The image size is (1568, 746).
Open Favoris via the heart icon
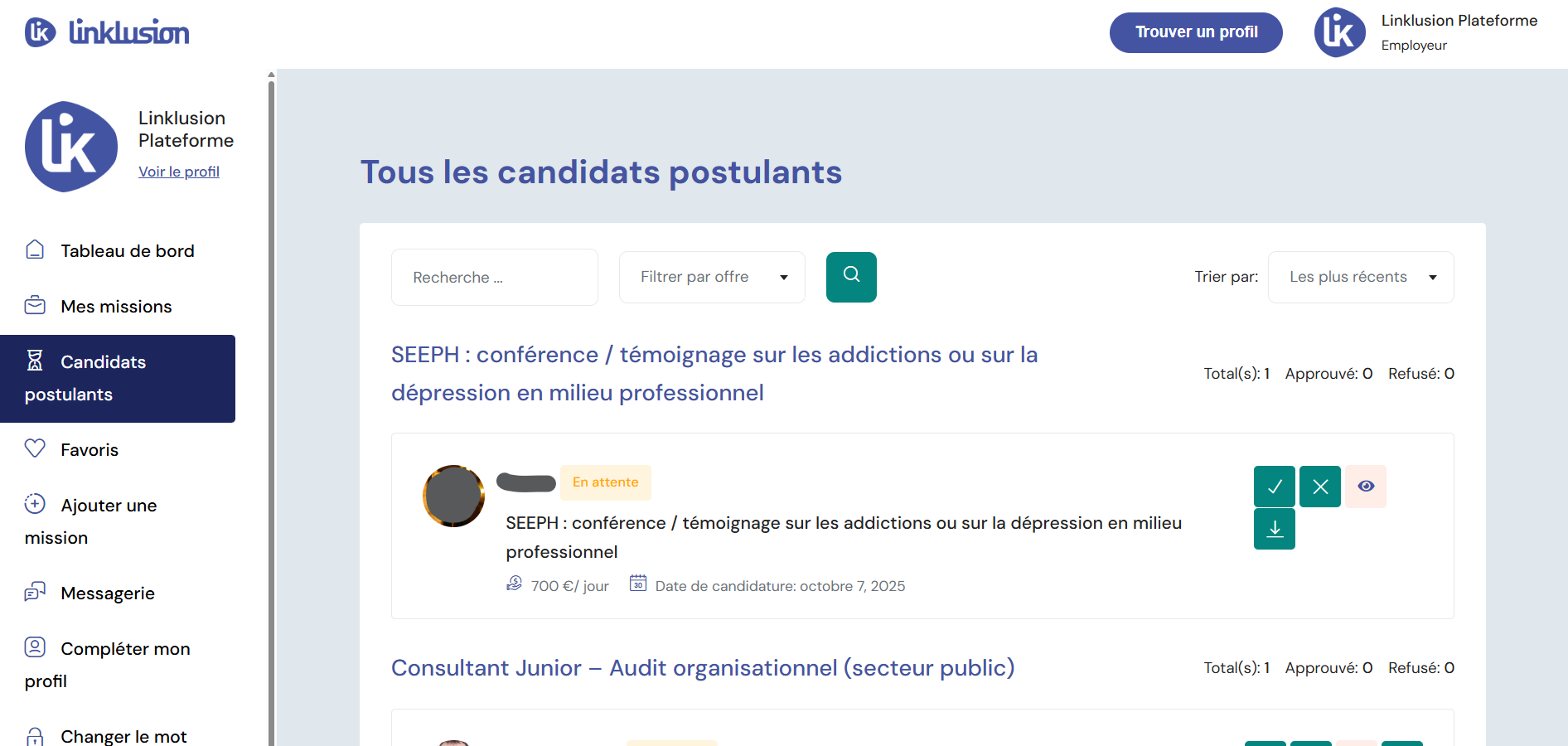tap(35, 448)
